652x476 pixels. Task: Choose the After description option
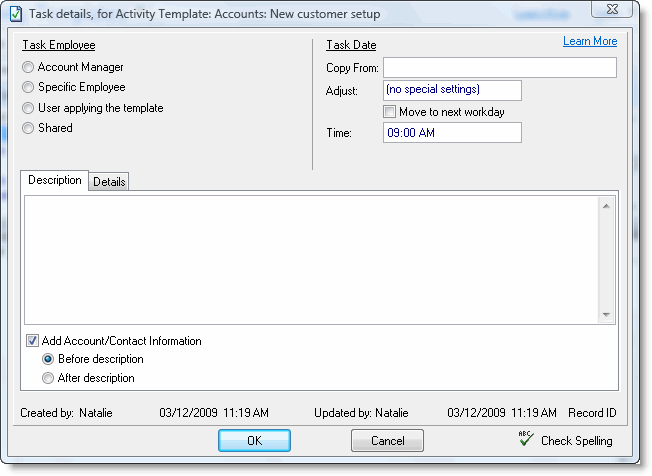pos(48,378)
